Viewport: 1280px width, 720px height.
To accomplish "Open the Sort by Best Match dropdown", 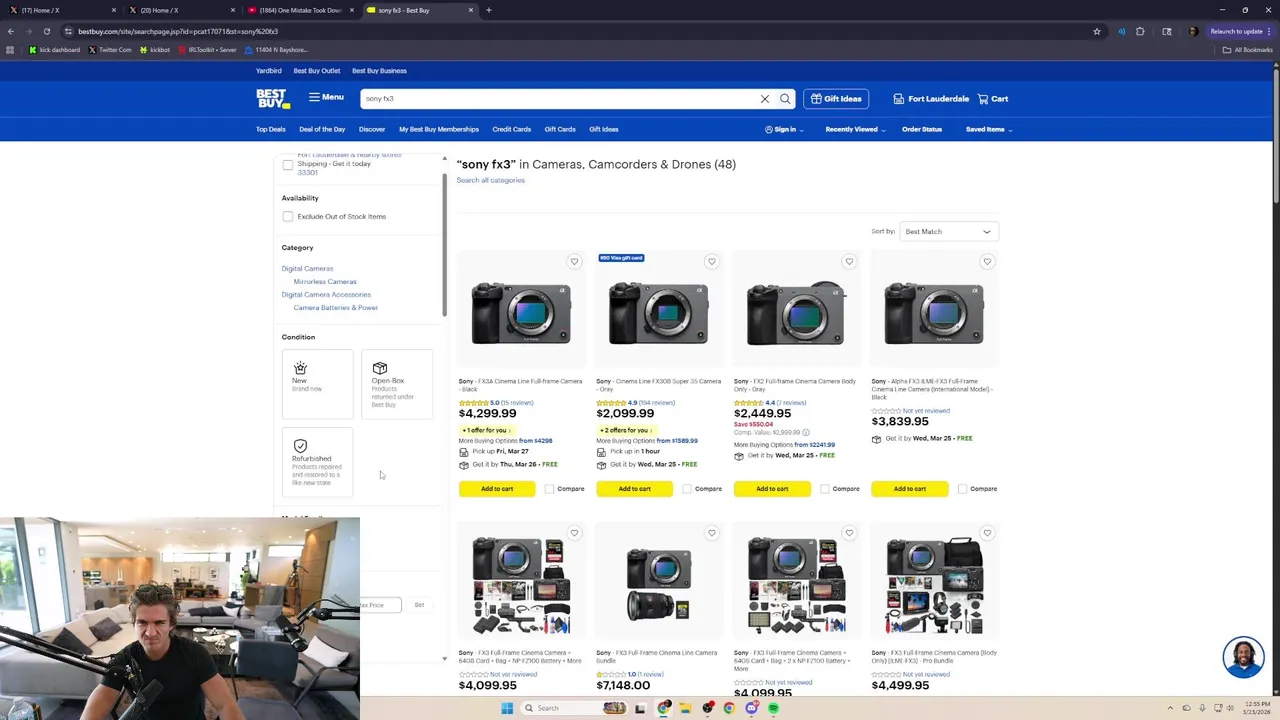I will coord(948,232).
